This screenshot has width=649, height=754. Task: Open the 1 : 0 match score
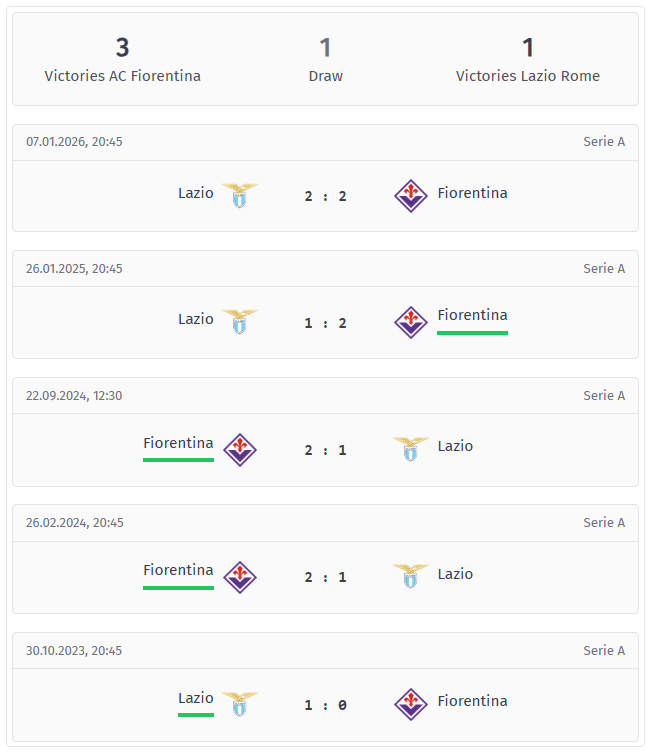326,705
